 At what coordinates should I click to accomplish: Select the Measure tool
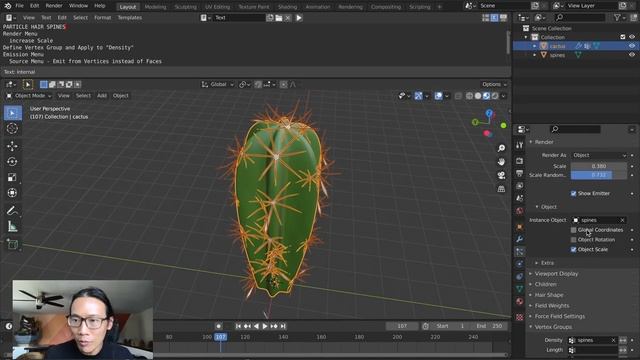(12, 227)
